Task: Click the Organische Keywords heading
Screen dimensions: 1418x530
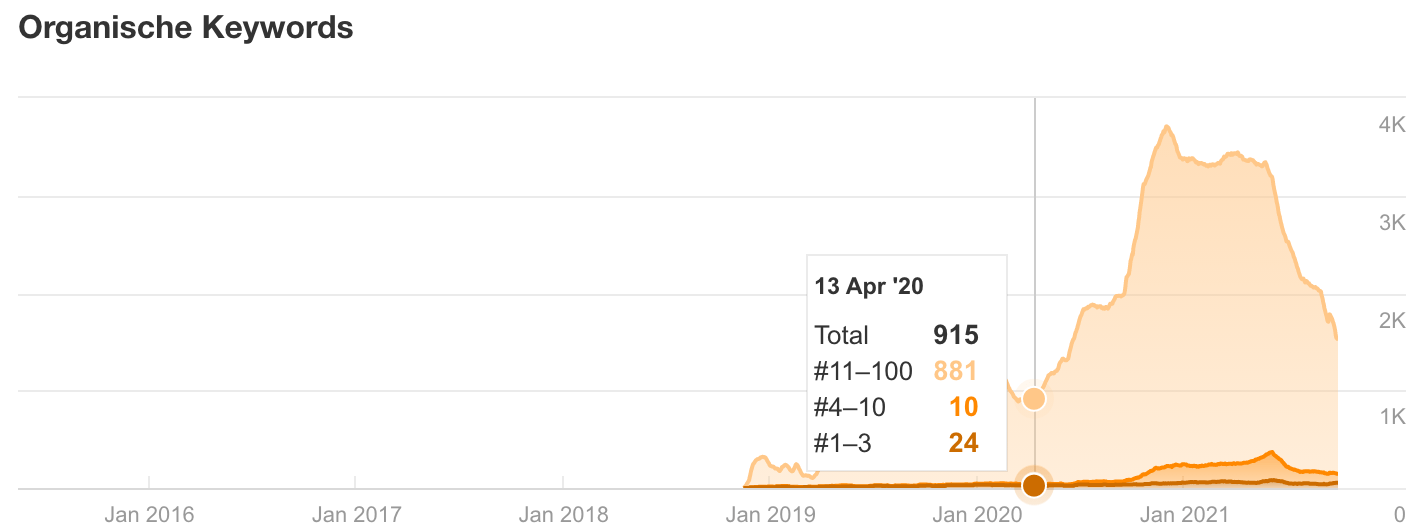Action: point(186,28)
